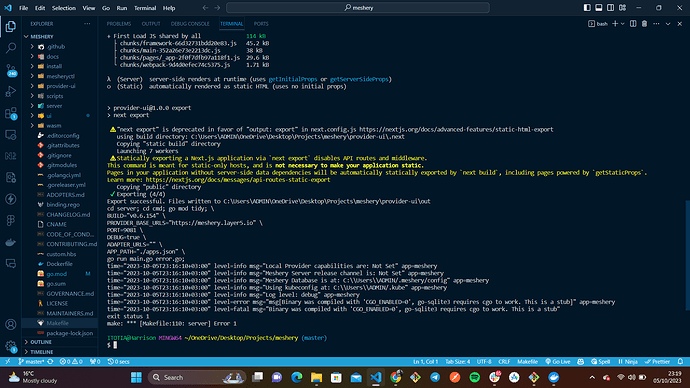Toggle Go Live server in status bar

(x=558, y=362)
